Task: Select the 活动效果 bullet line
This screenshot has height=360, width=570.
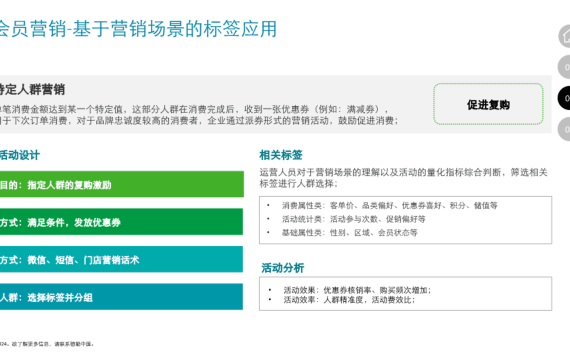Action: [357, 290]
